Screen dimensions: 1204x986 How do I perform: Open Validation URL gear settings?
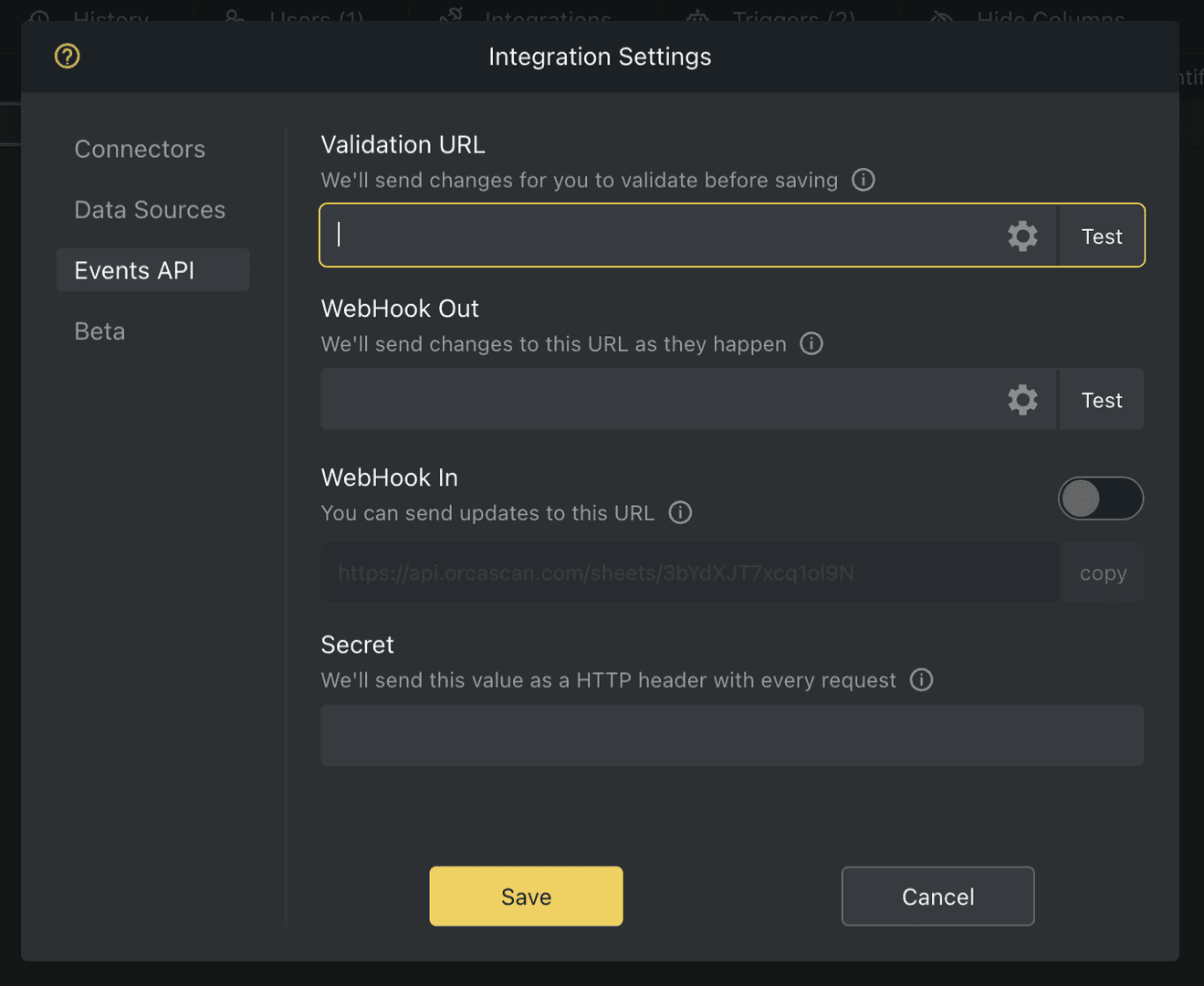(x=1022, y=236)
